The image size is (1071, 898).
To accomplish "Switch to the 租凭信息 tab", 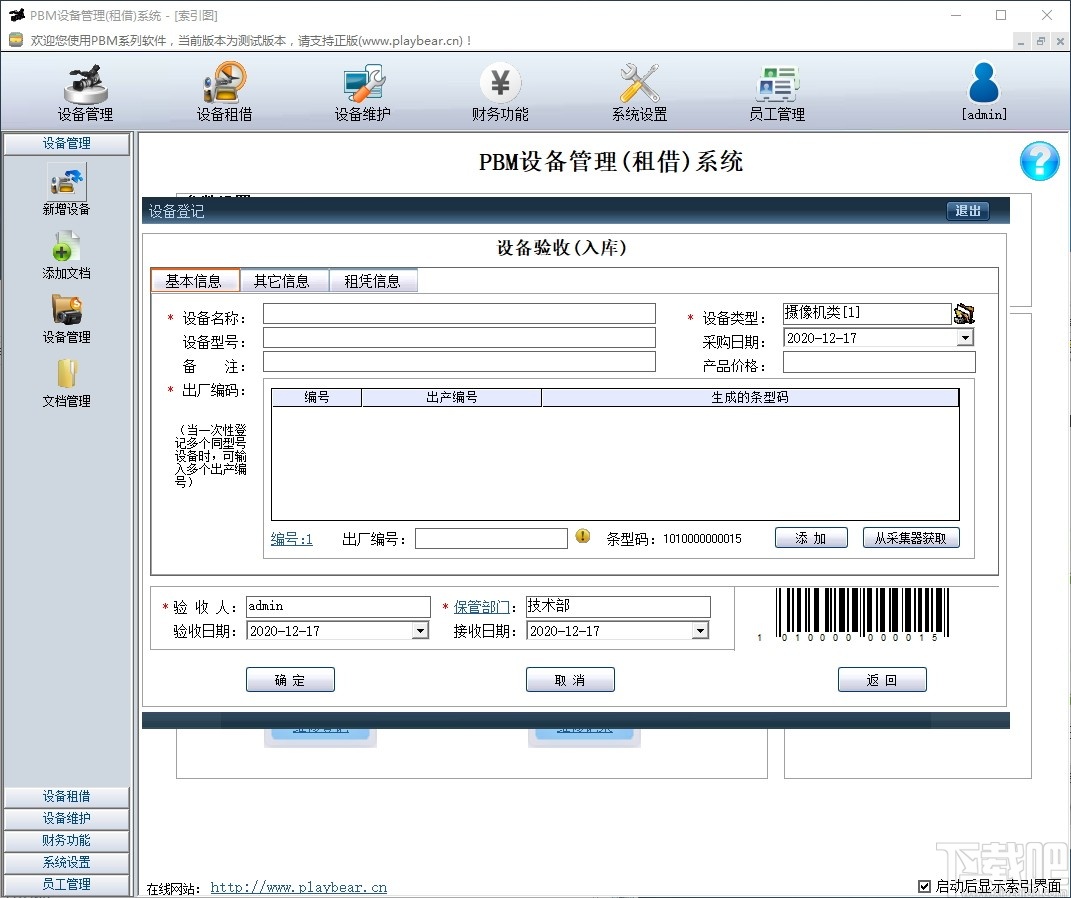I will [x=373, y=280].
